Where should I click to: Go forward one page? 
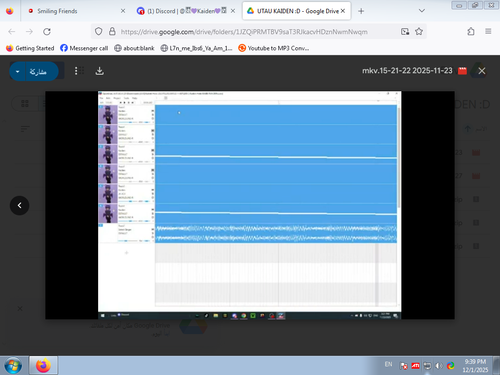click(29, 32)
